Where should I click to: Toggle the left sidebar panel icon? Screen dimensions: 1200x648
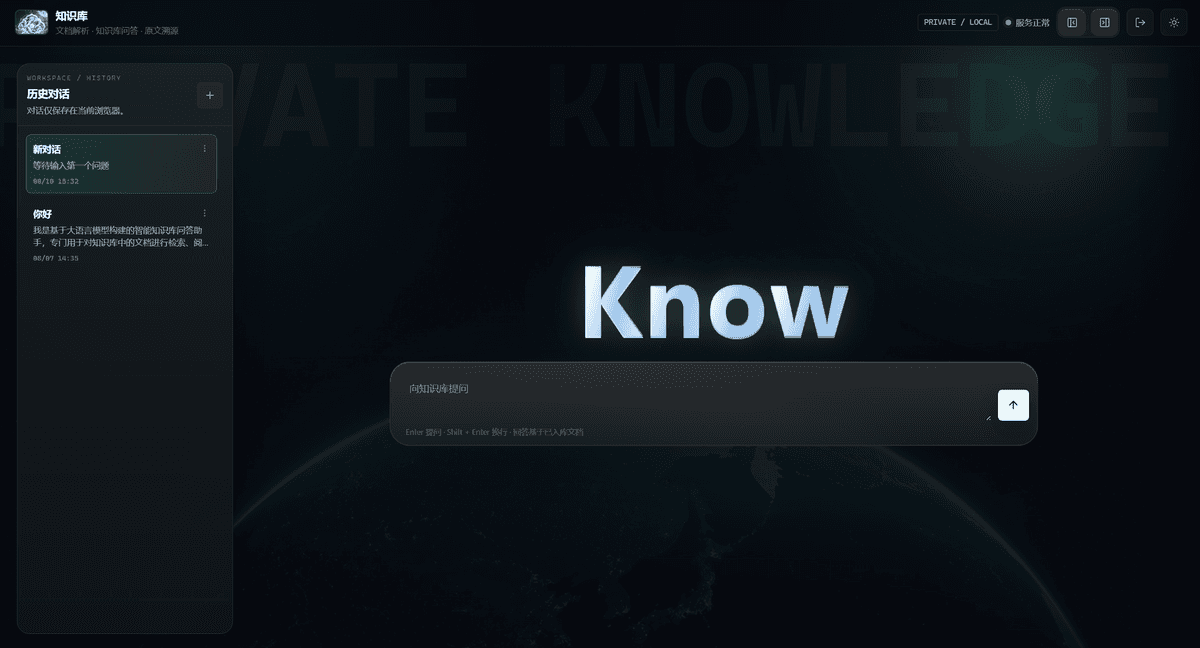click(1072, 22)
